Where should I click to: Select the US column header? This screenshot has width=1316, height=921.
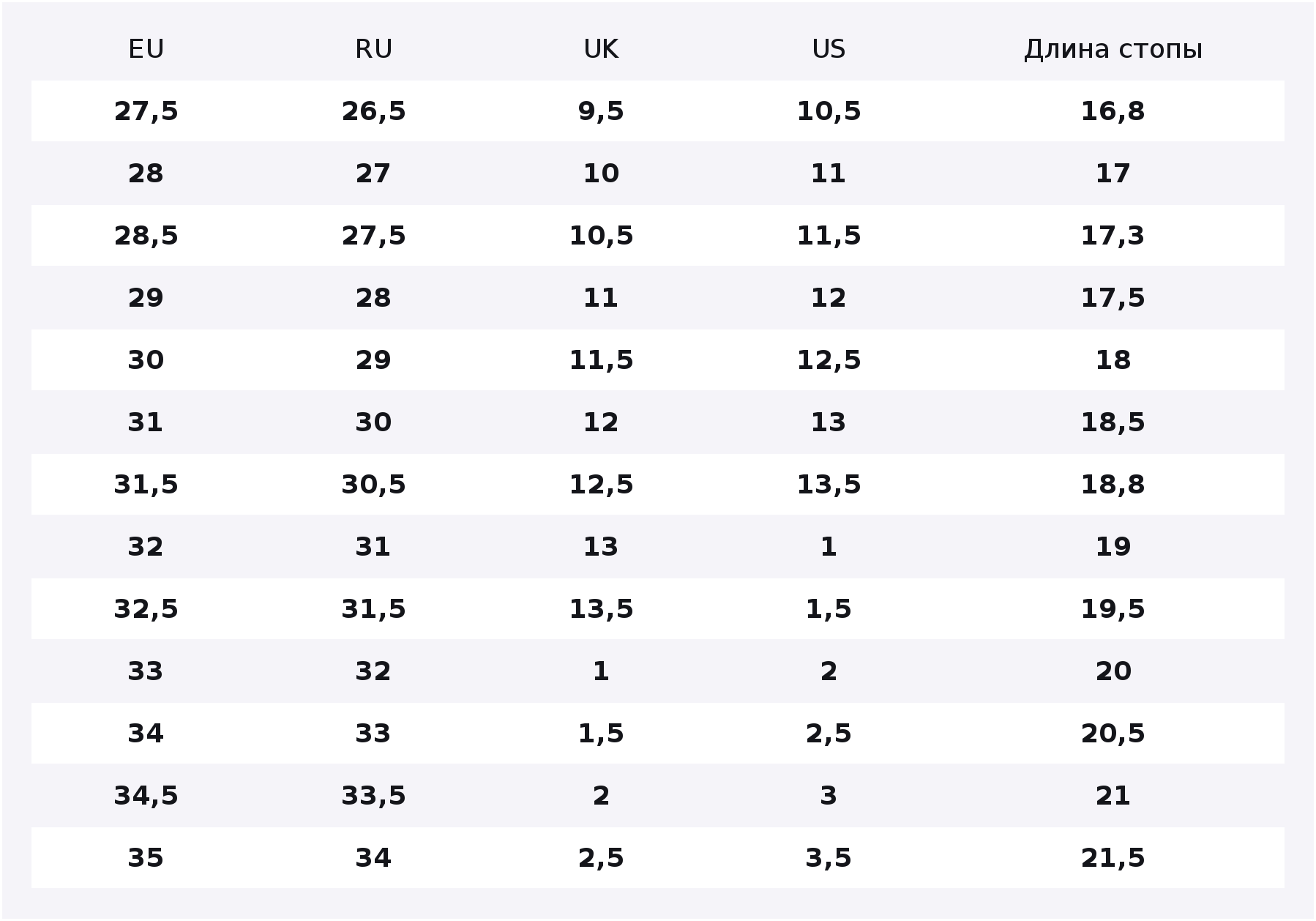click(829, 49)
